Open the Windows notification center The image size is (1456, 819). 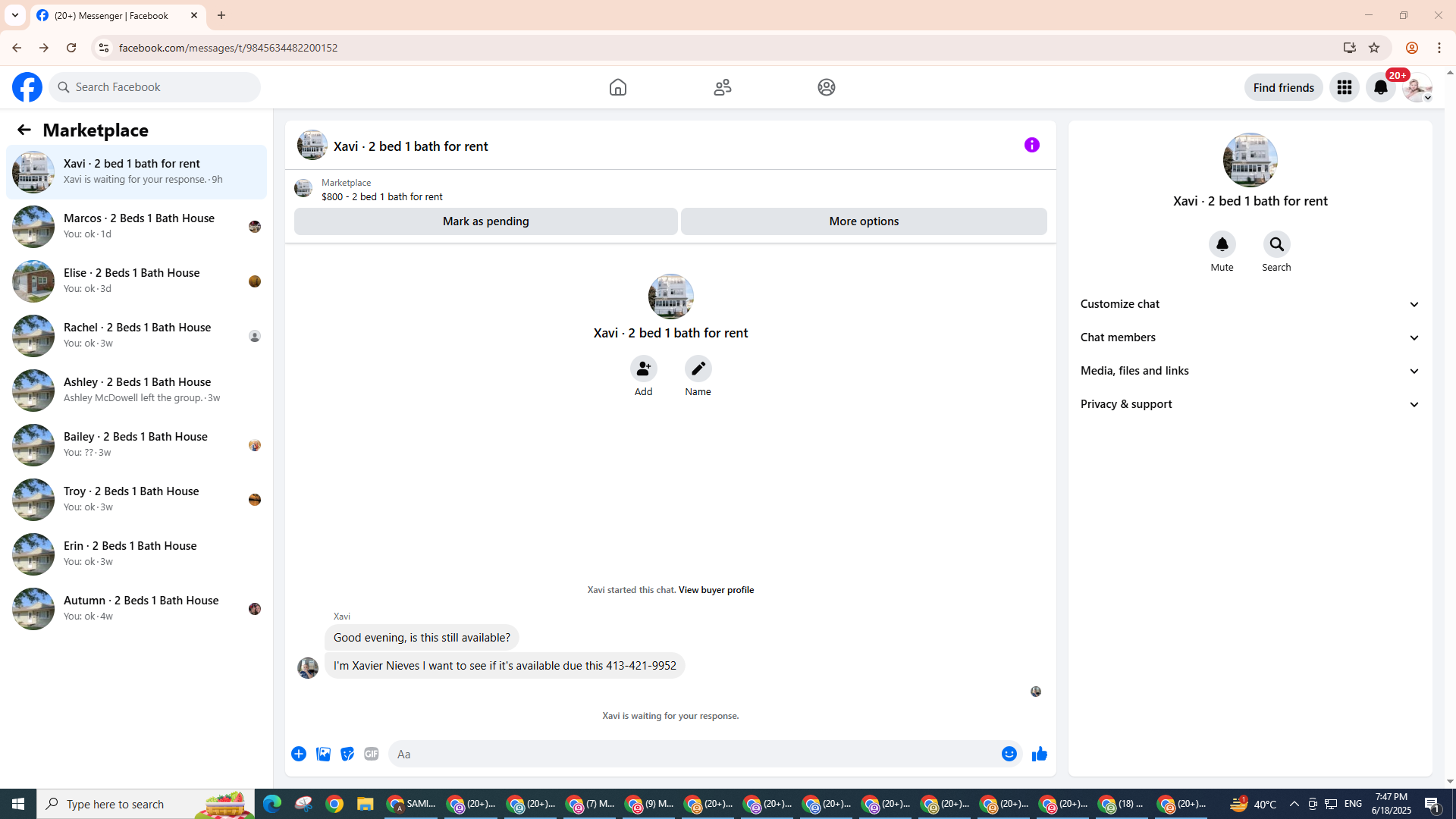tap(1432, 804)
